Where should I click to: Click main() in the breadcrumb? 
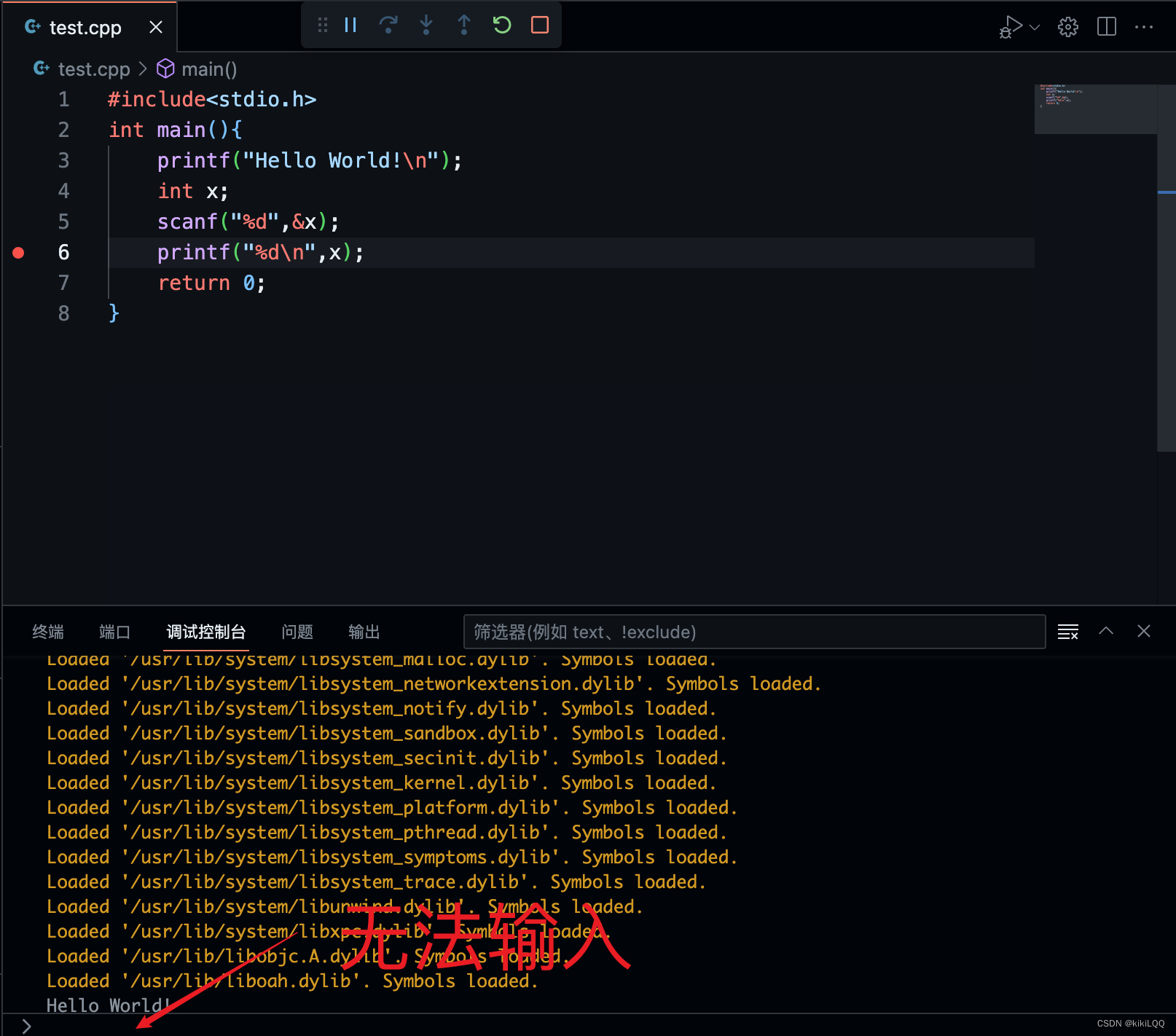[x=209, y=69]
